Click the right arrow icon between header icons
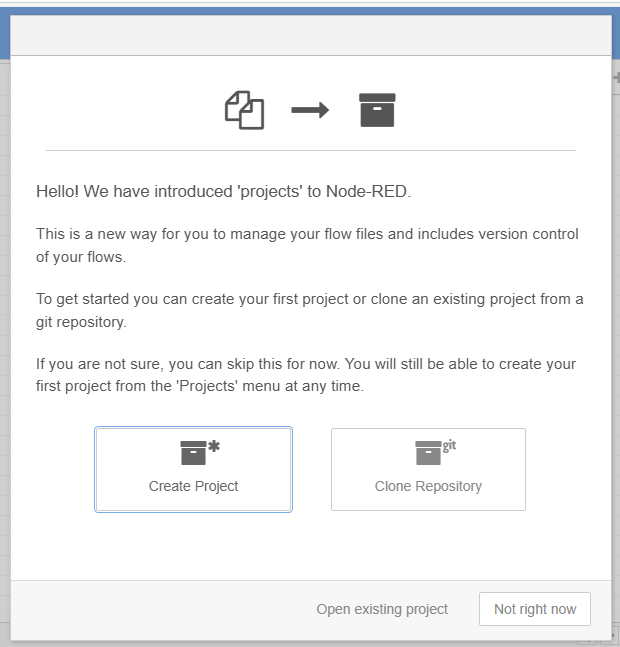This screenshot has width=620, height=647. [310, 110]
